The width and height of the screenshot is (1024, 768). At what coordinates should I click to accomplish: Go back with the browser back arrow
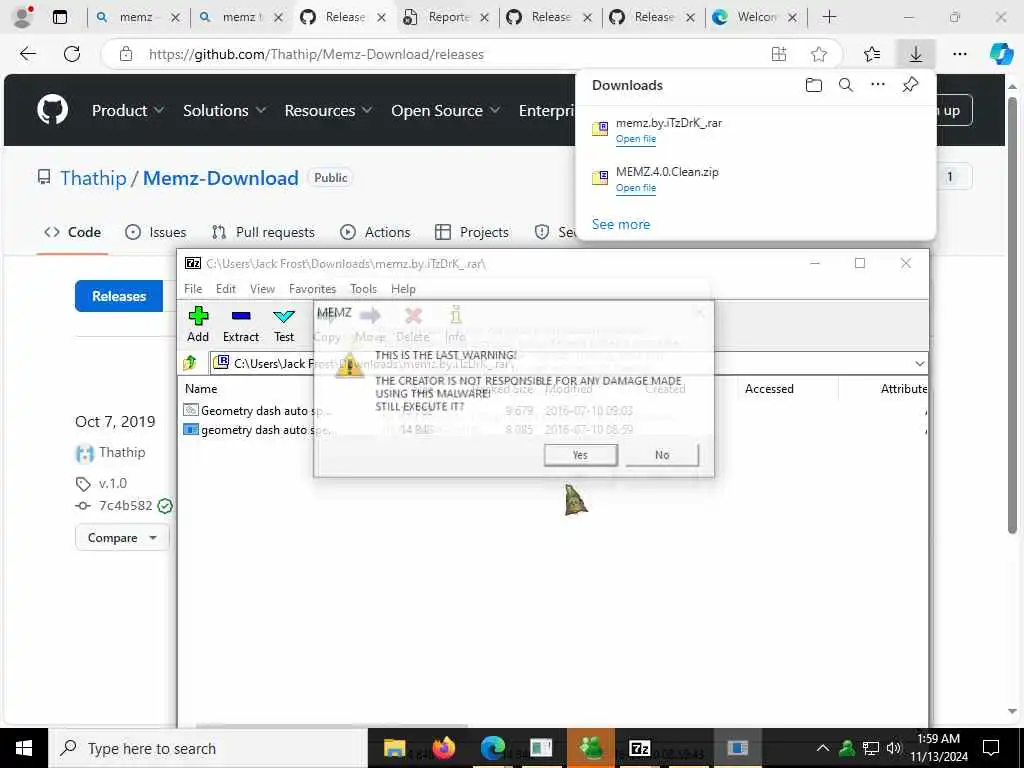pos(28,54)
